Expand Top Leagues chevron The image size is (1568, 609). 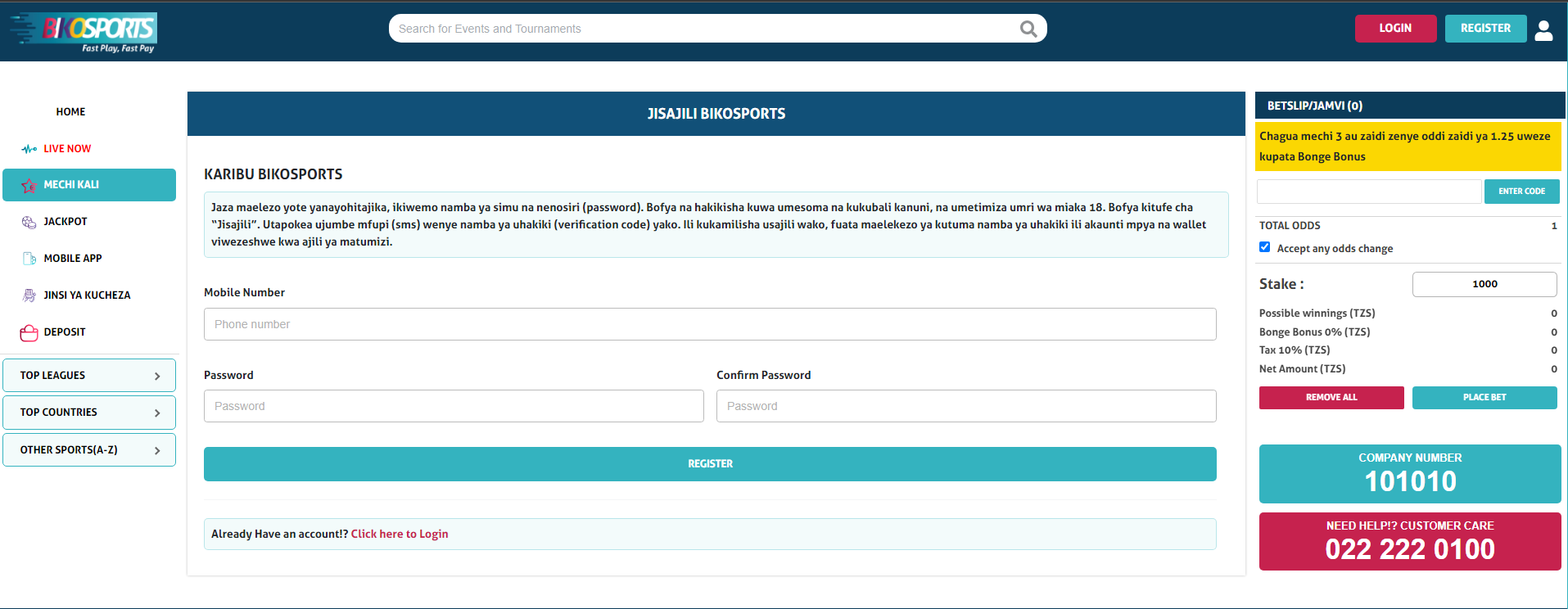click(x=157, y=376)
